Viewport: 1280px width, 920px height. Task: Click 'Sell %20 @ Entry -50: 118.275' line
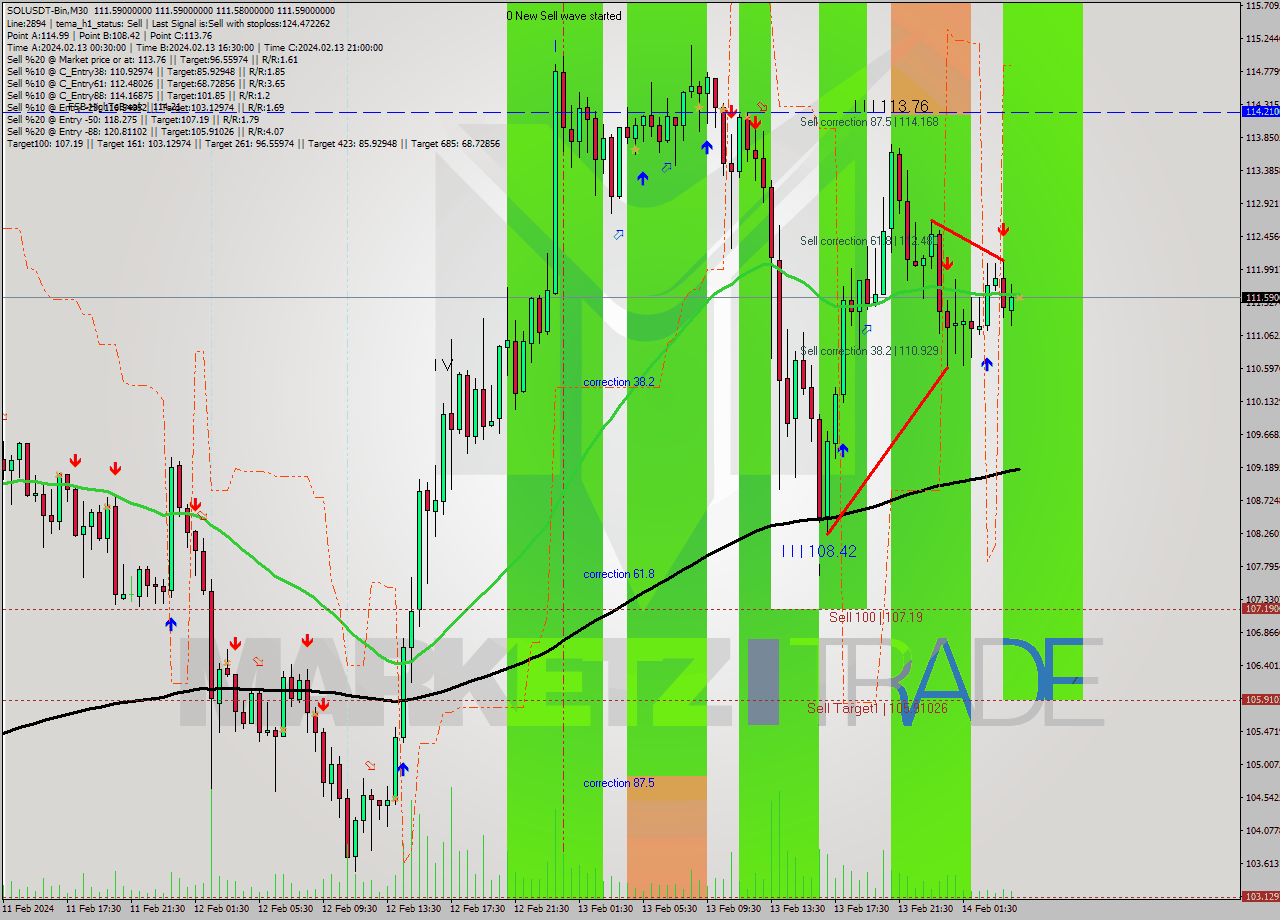tap(132, 119)
